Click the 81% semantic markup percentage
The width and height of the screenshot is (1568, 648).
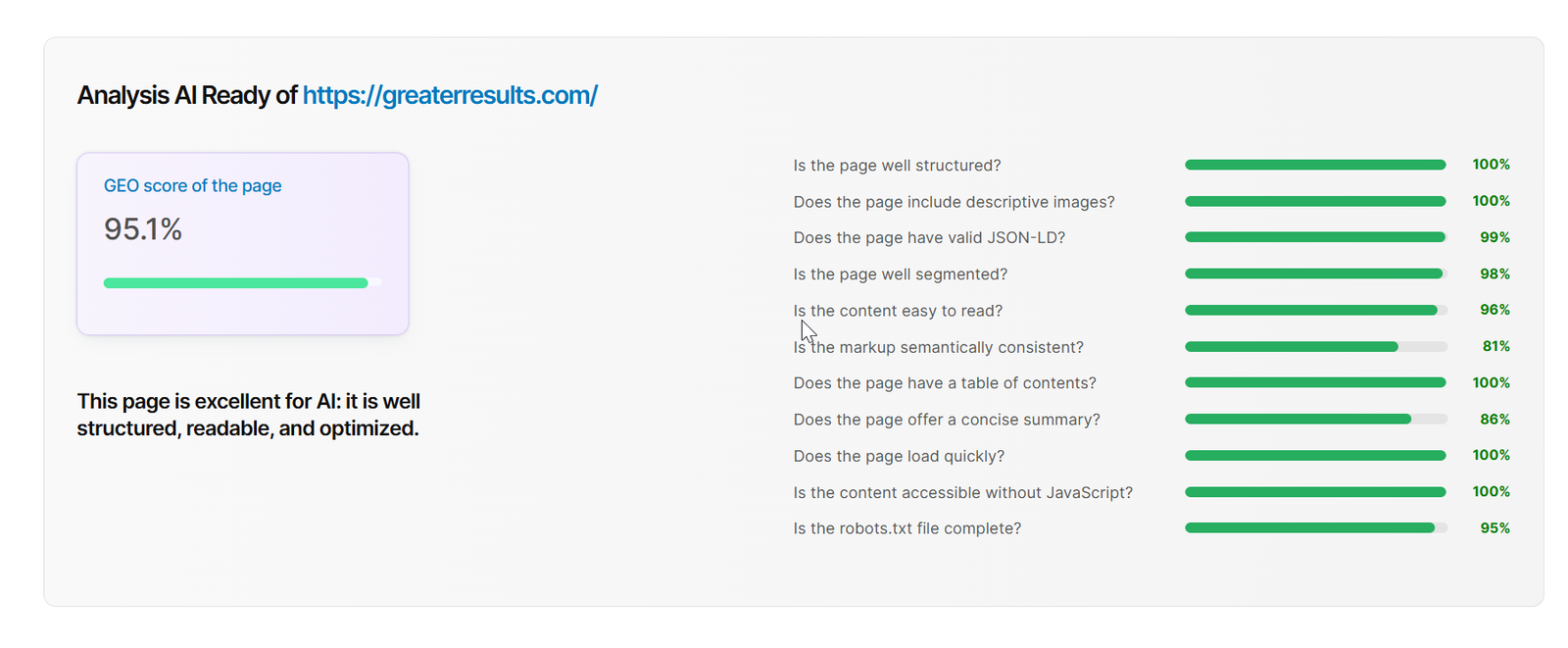point(1495,346)
